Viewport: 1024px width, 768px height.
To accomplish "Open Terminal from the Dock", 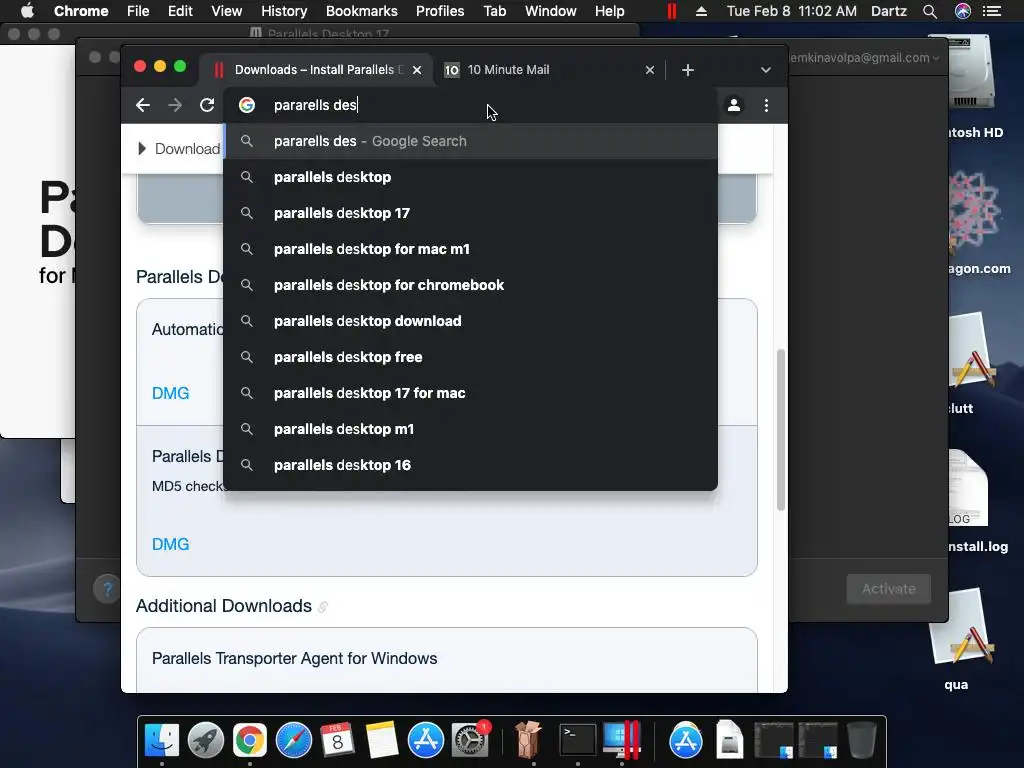I will (577, 740).
